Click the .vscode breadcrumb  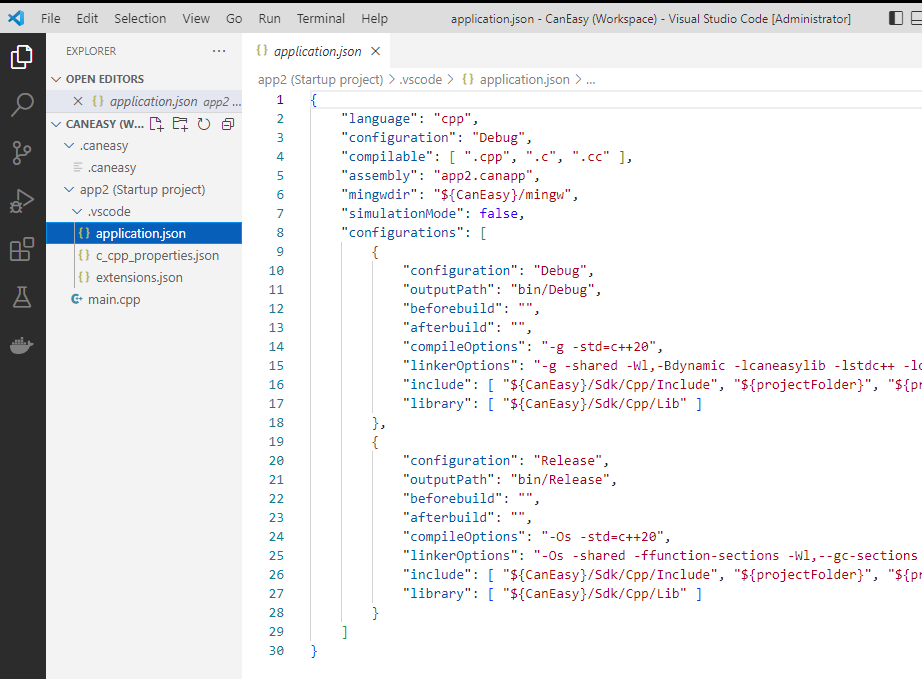(420, 79)
